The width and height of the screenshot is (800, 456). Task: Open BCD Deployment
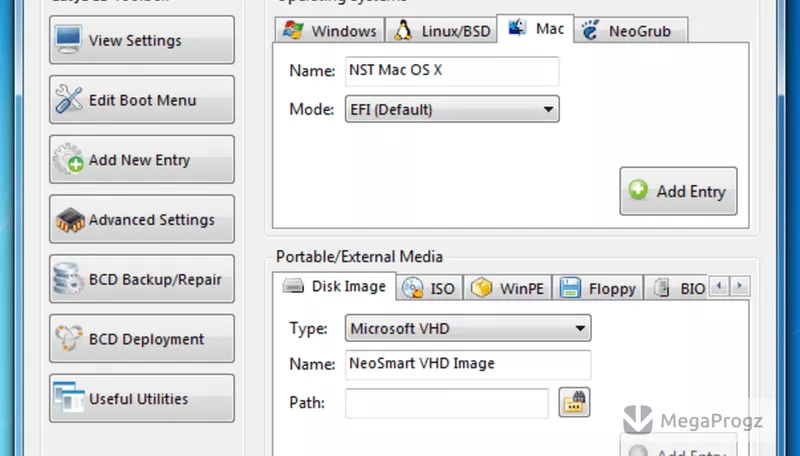pyautogui.click(x=142, y=339)
